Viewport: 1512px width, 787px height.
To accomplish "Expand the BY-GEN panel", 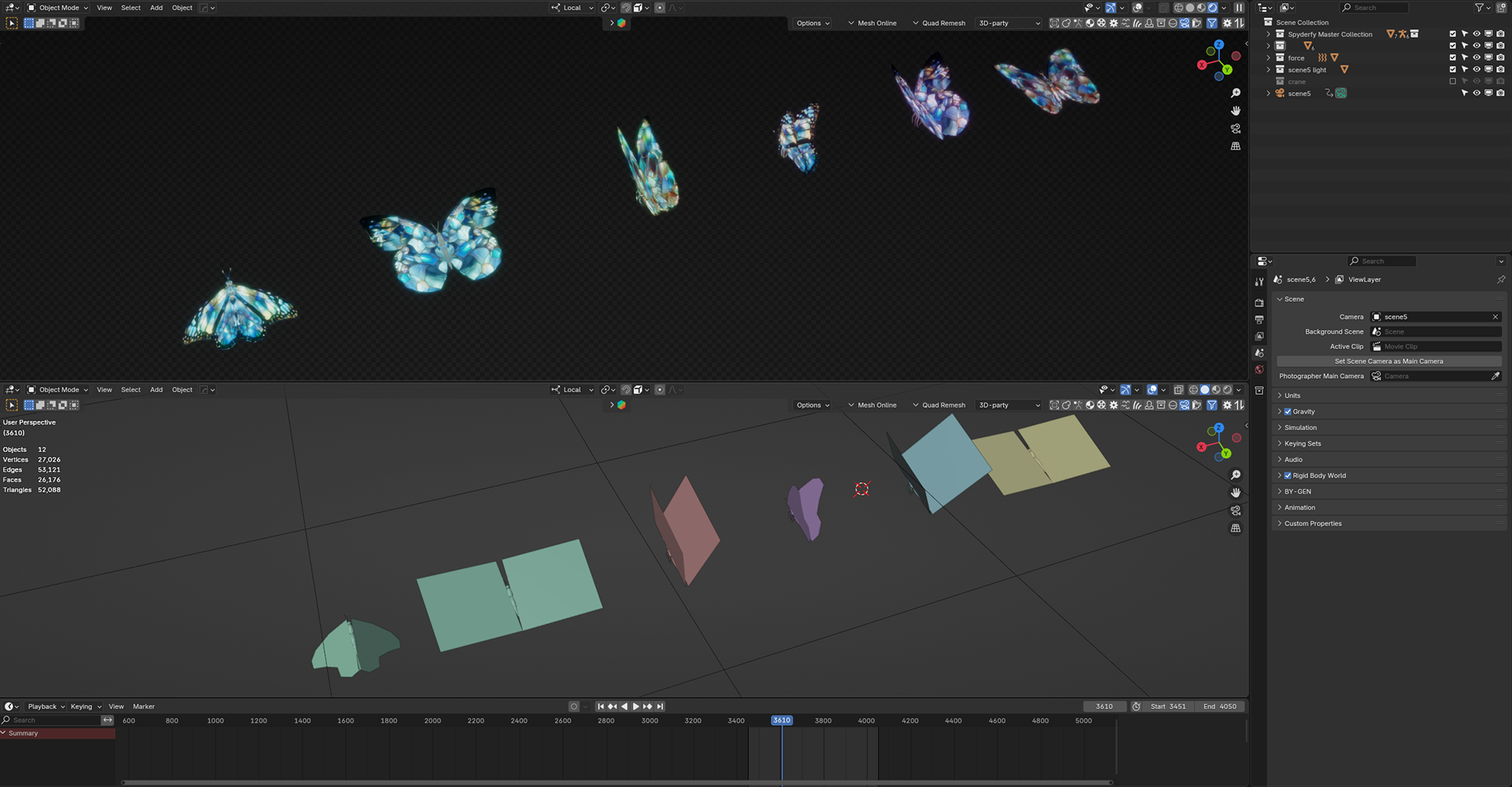I will click(x=1389, y=492).
